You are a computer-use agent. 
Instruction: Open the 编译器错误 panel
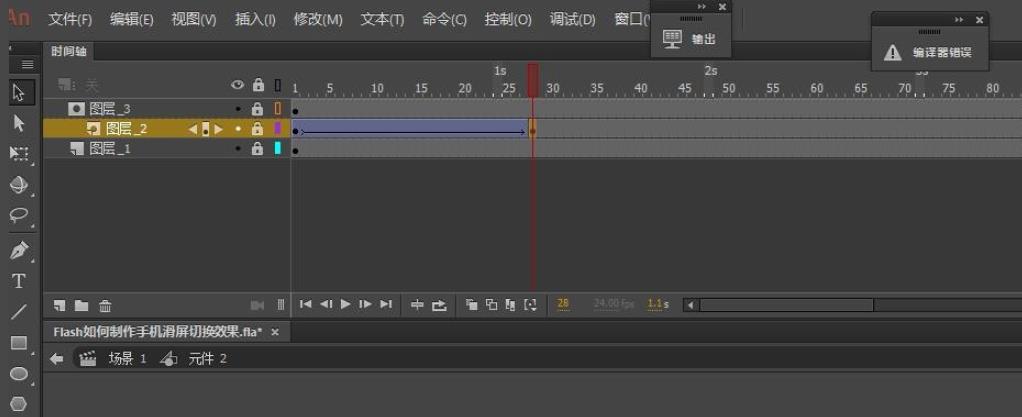930,53
